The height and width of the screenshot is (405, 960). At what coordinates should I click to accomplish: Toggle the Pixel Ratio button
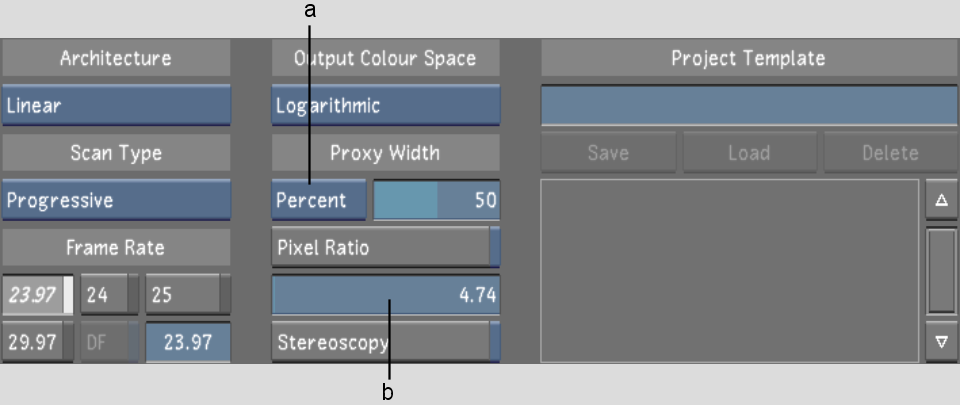click(386, 247)
